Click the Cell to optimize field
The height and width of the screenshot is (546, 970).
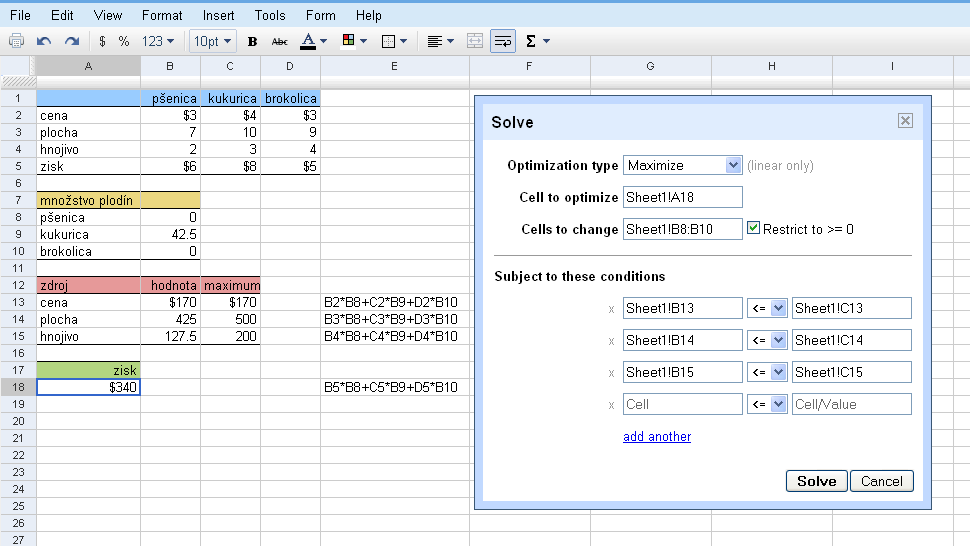tap(682, 197)
